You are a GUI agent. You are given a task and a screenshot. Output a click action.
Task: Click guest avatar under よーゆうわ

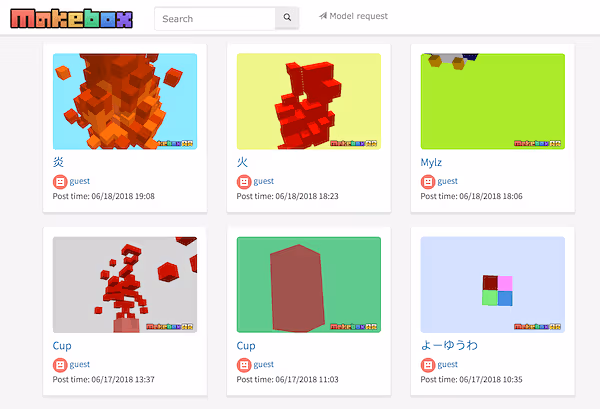[428, 365]
